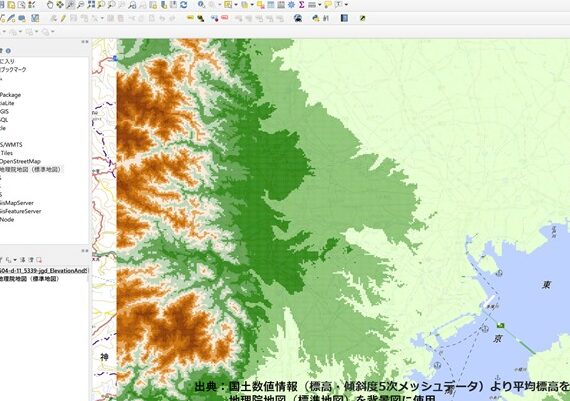Open the Python Console icon
The image size is (570, 401).
pos(316,18)
